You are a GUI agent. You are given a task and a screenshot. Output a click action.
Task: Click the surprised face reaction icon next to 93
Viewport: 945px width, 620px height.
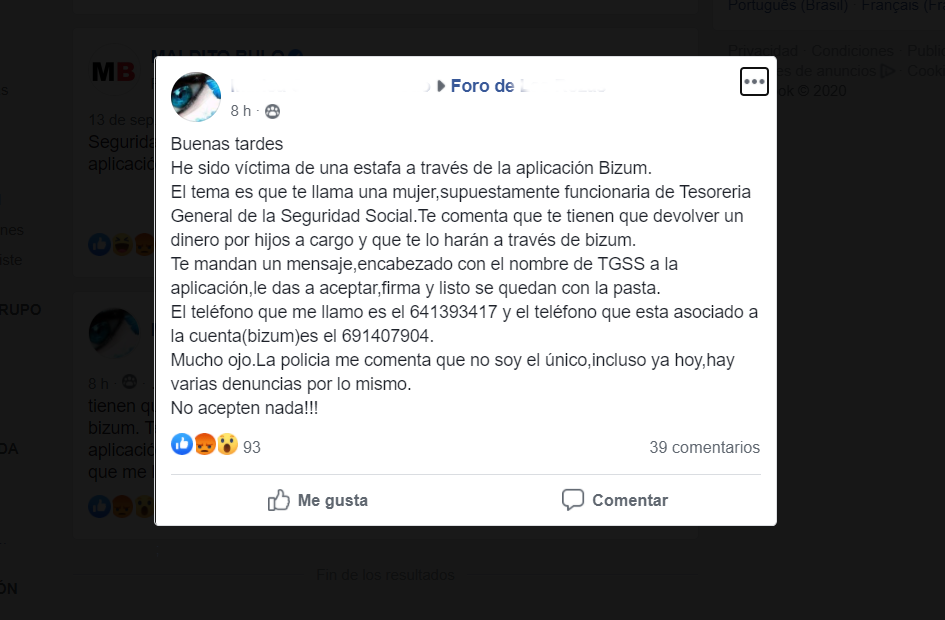tap(227, 445)
